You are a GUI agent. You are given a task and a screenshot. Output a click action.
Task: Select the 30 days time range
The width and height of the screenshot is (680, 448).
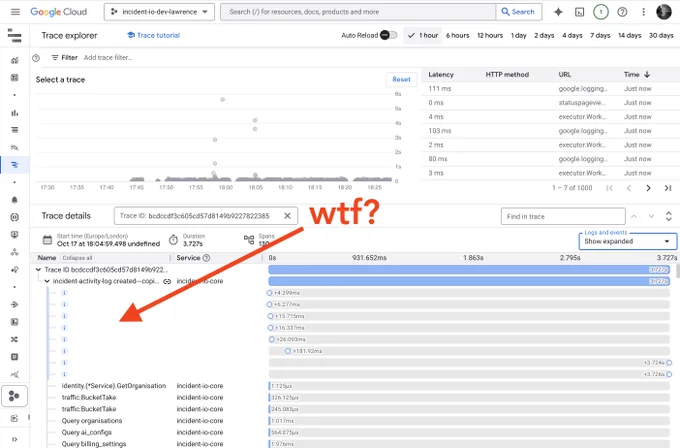point(661,36)
